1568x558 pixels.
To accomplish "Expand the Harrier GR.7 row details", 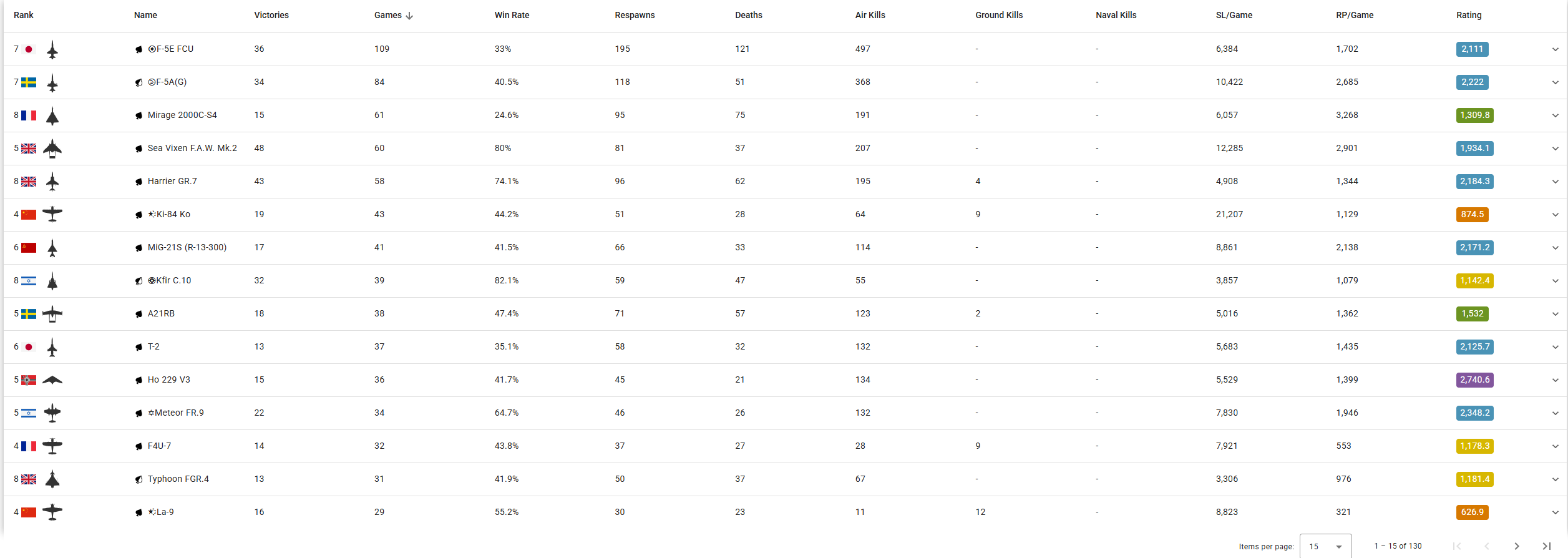I will pos(1555,182).
